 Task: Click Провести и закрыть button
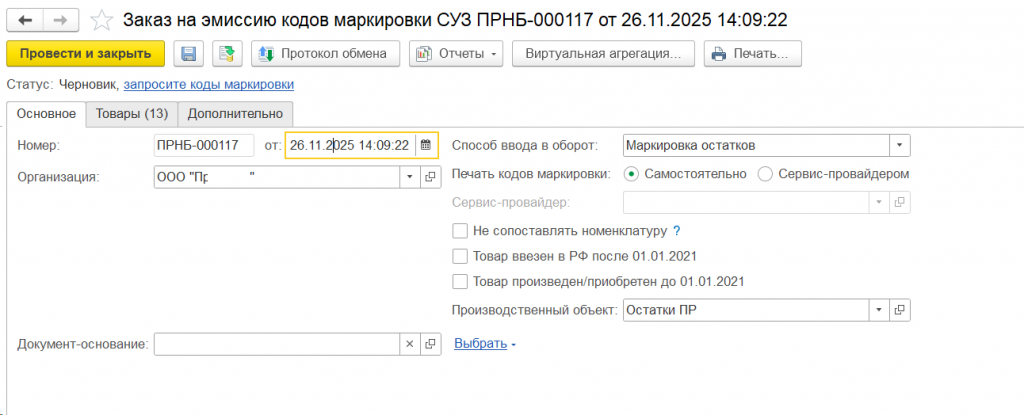(85, 54)
